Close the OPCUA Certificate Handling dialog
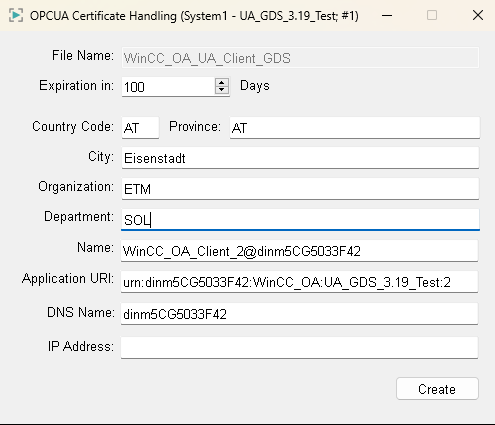Viewport: 495px width, 425px height. pyautogui.click(x=478, y=15)
